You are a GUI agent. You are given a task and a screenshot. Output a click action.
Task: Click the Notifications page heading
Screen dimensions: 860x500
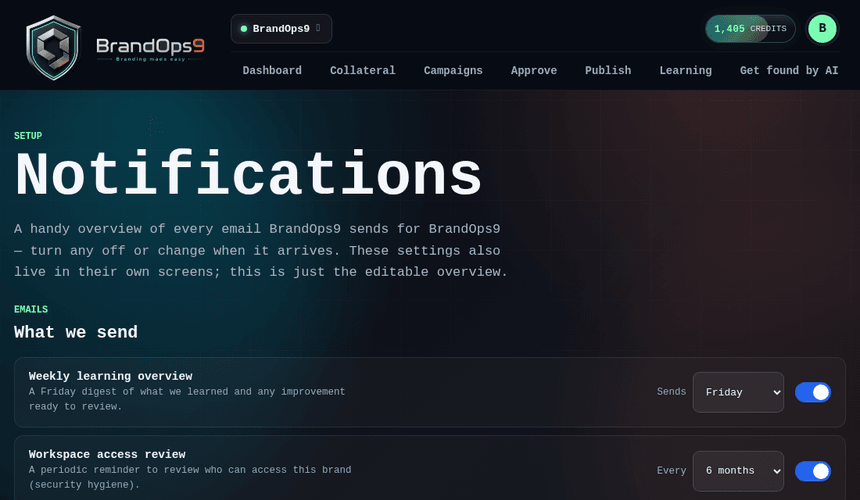click(248, 174)
